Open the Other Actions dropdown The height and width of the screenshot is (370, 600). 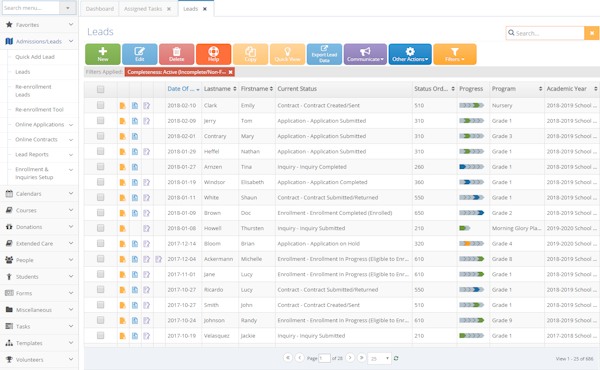410,54
